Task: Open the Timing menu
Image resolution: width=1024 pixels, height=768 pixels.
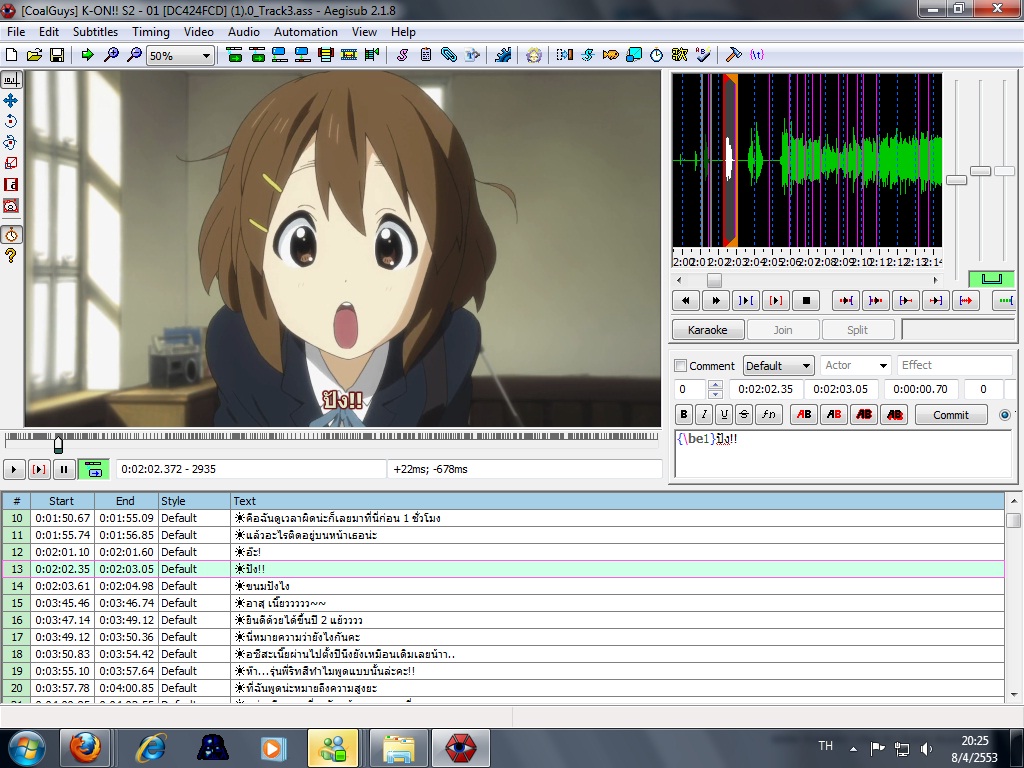Action: click(x=151, y=31)
